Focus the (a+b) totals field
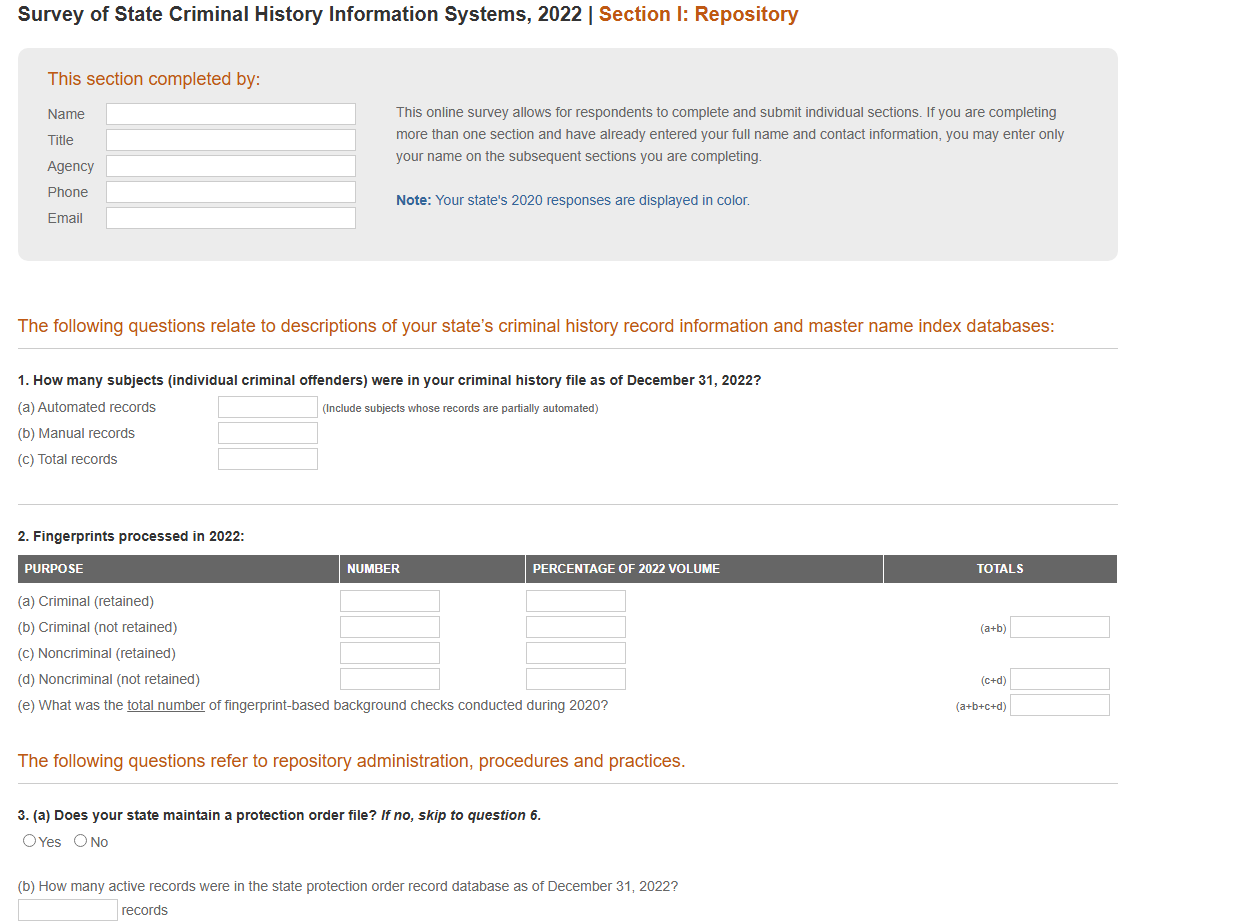Screen dimensions: 1233x922 tap(1060, 627)
